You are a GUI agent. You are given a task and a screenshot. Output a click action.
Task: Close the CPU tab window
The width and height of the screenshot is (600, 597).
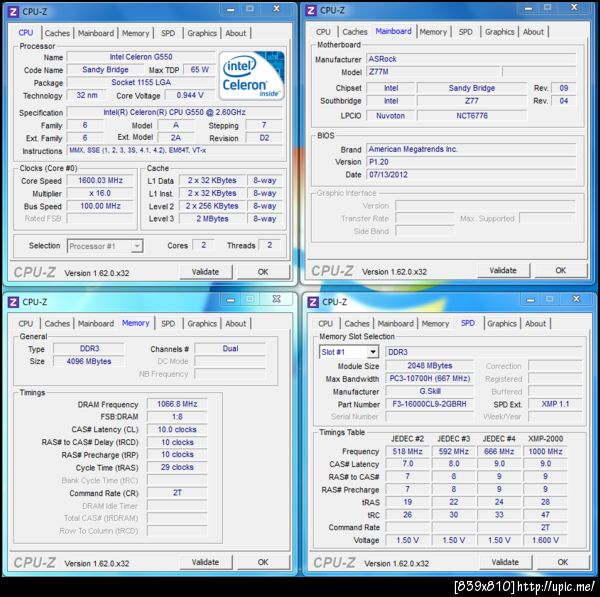point(277,8)
